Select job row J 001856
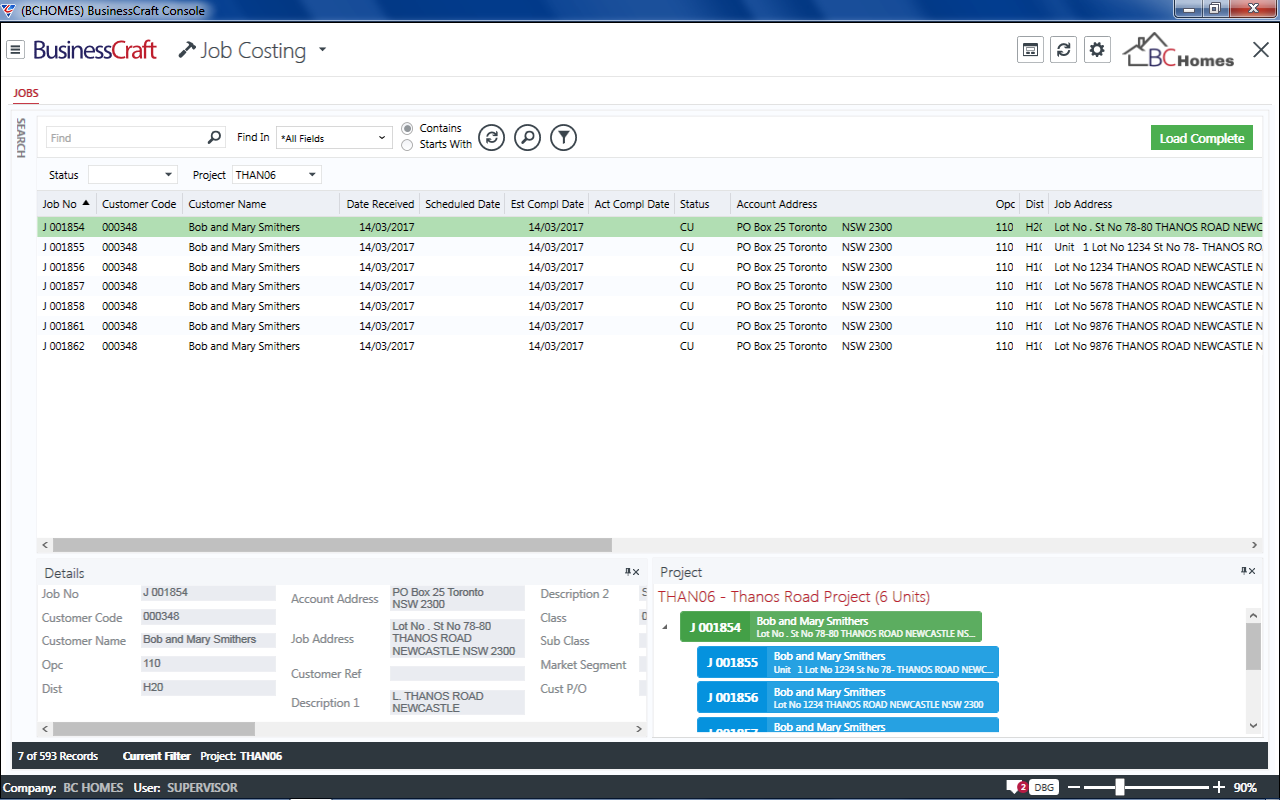1280x800 pixels. (650, 267)
